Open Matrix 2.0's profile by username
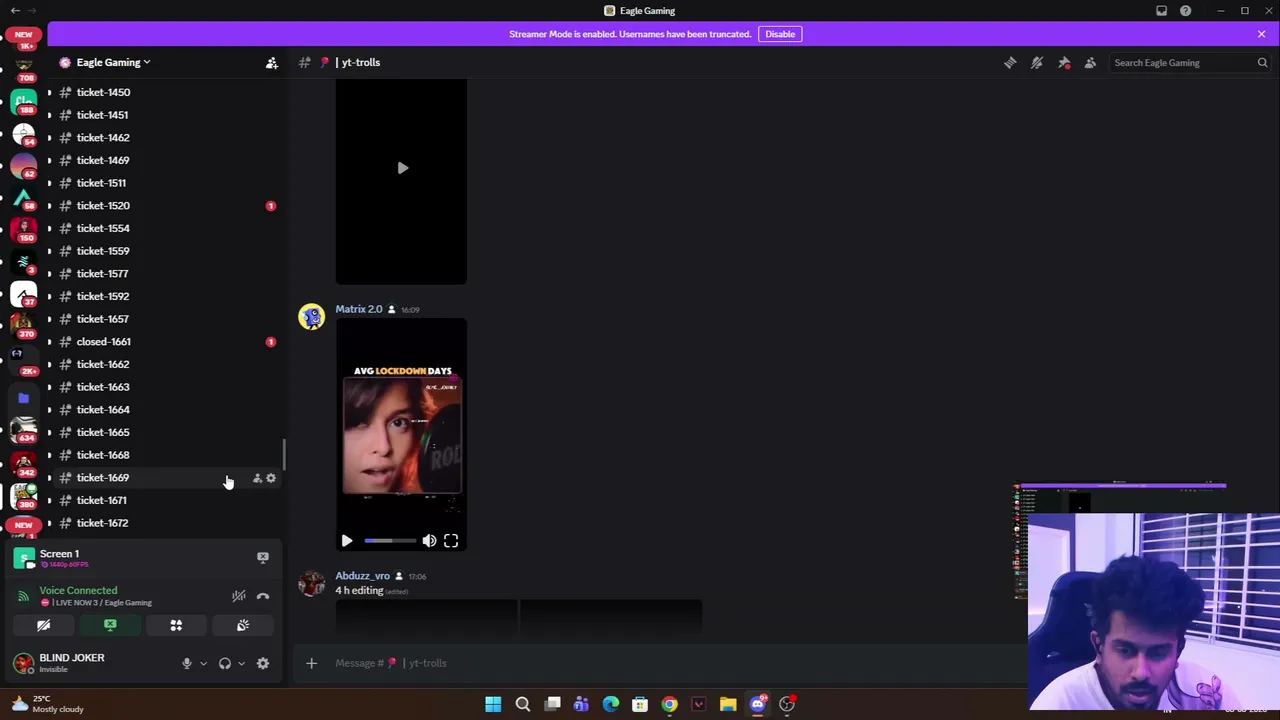 [x=359, y=309]
